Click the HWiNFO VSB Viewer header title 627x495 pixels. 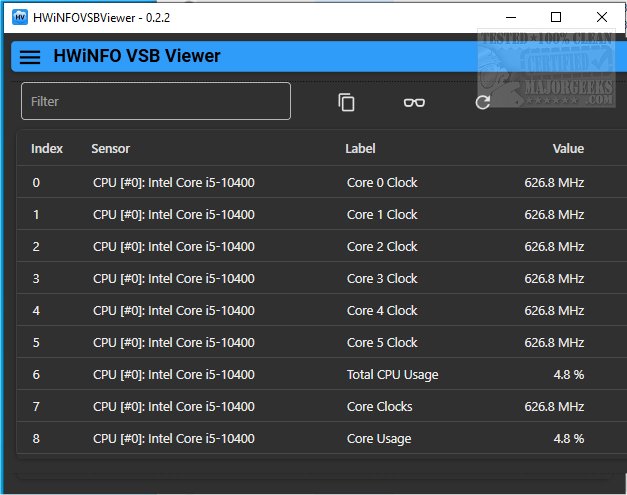click(x=137, y=56)
